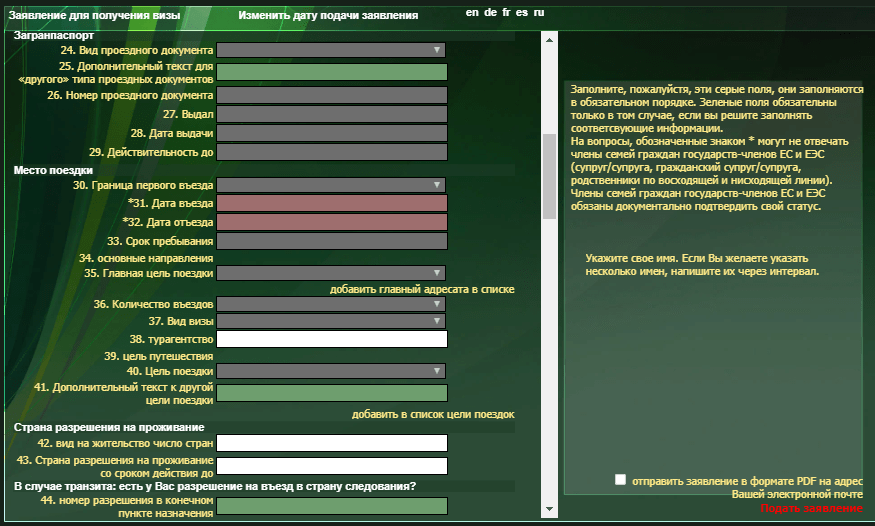Screen dimensions: 875x526
Task: Switch language to 'de'
Action: [x=491, y=12]
